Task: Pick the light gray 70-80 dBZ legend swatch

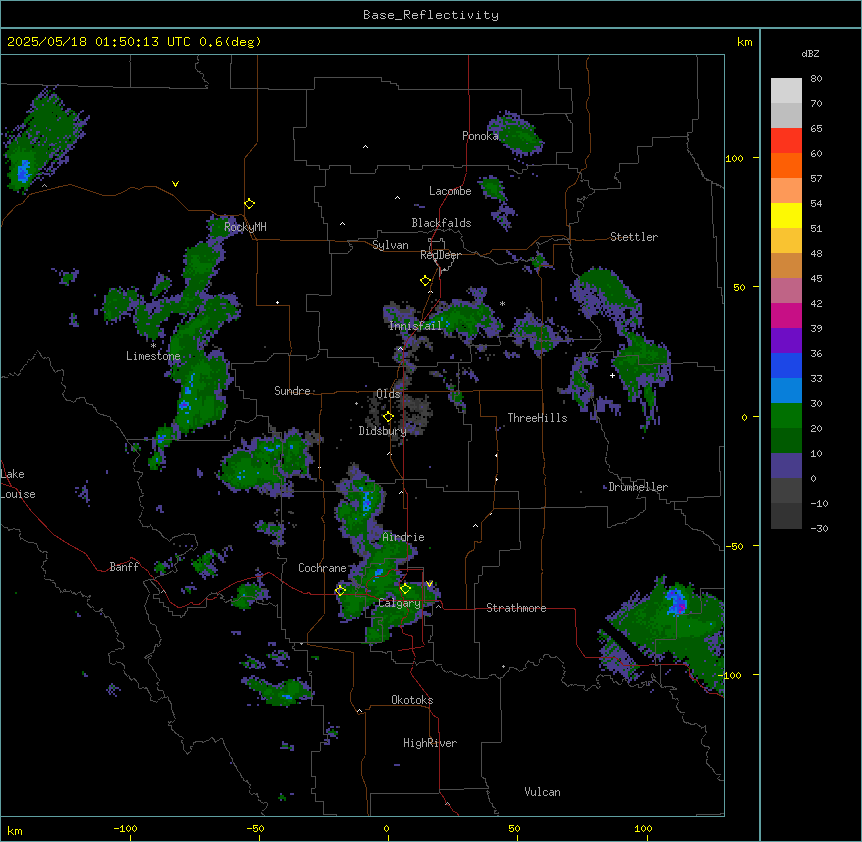Action: [786, 90]
